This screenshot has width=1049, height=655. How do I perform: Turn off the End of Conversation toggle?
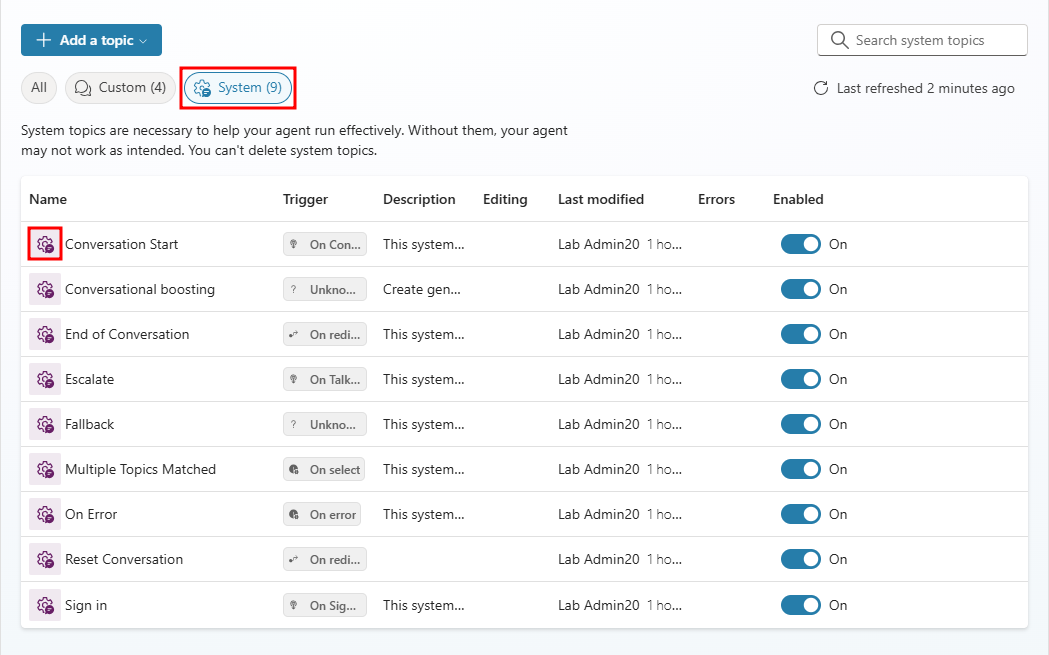coord(800,334)
